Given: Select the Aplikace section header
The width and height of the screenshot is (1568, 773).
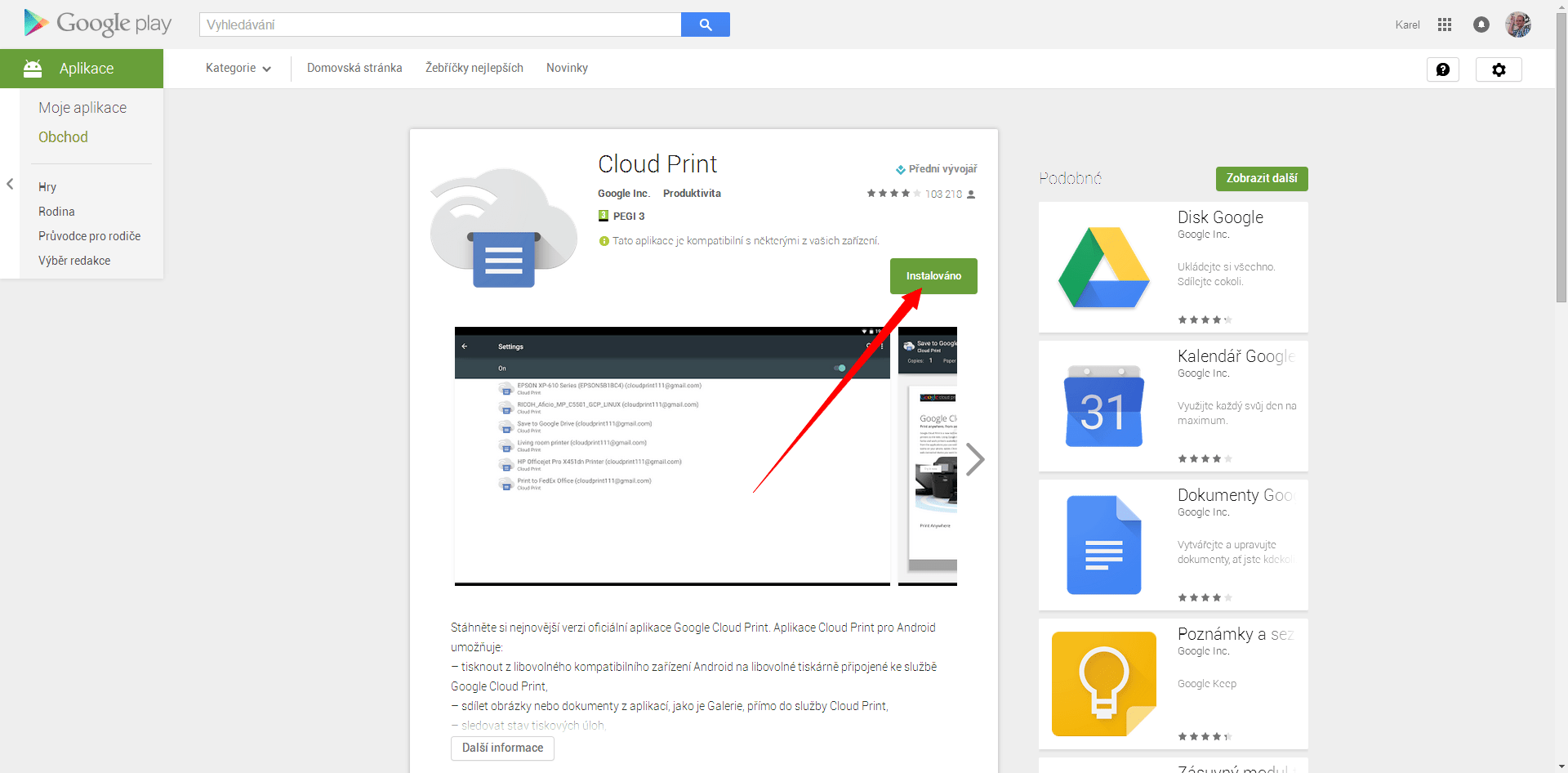Looking at the screenshot, I should (x=82, y=69).
